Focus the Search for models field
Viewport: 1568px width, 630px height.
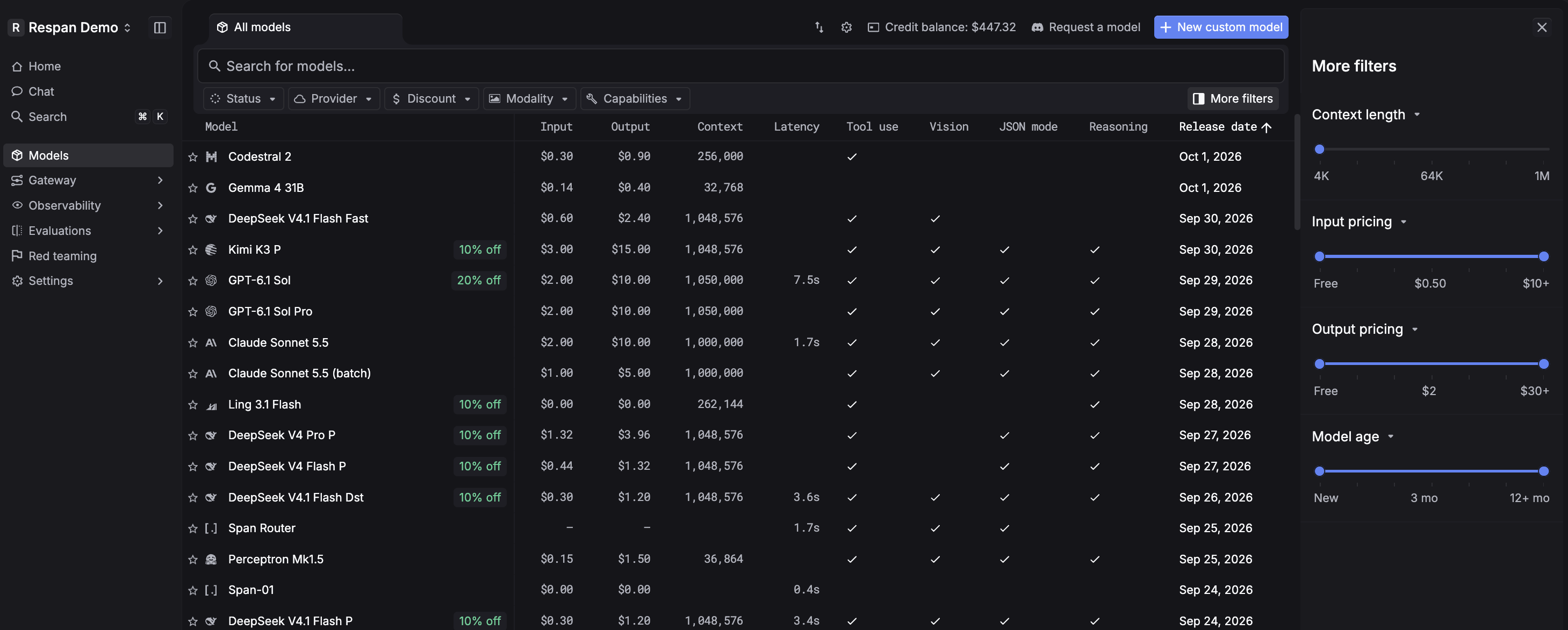tap(740, 66)
